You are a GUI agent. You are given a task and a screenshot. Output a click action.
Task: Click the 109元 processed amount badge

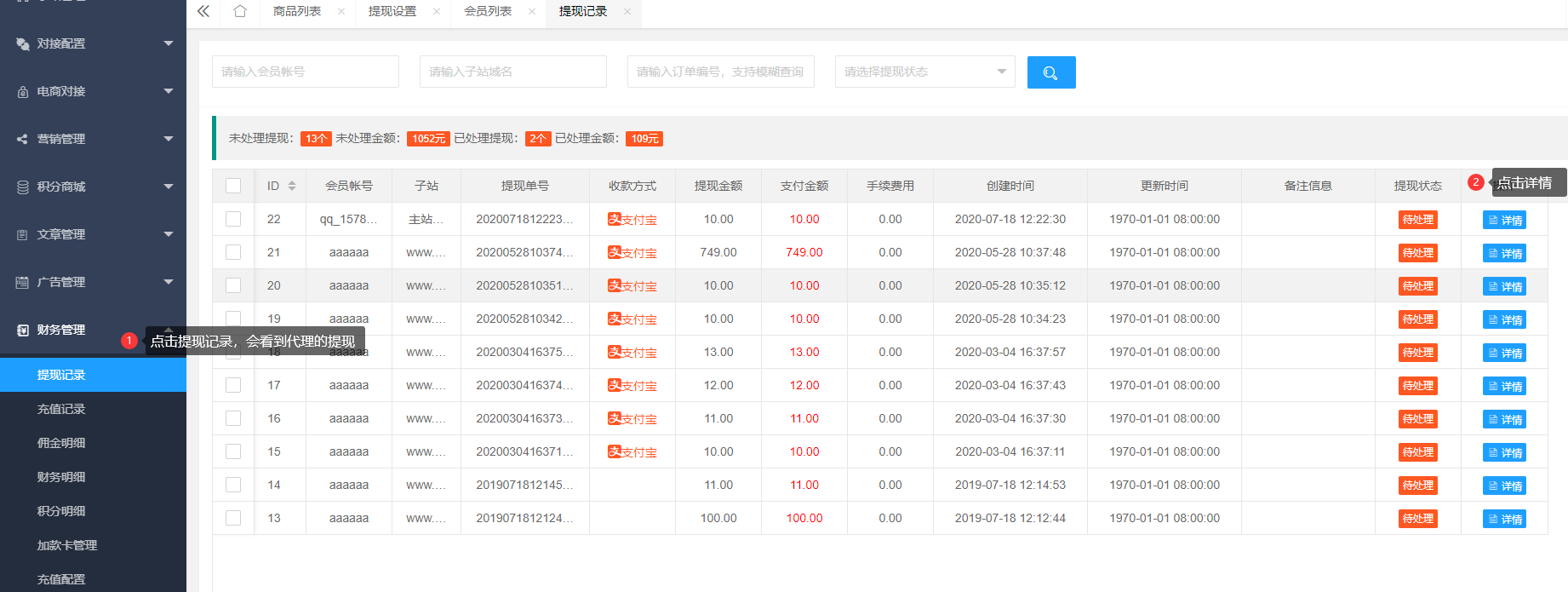[x=644, y=139]
